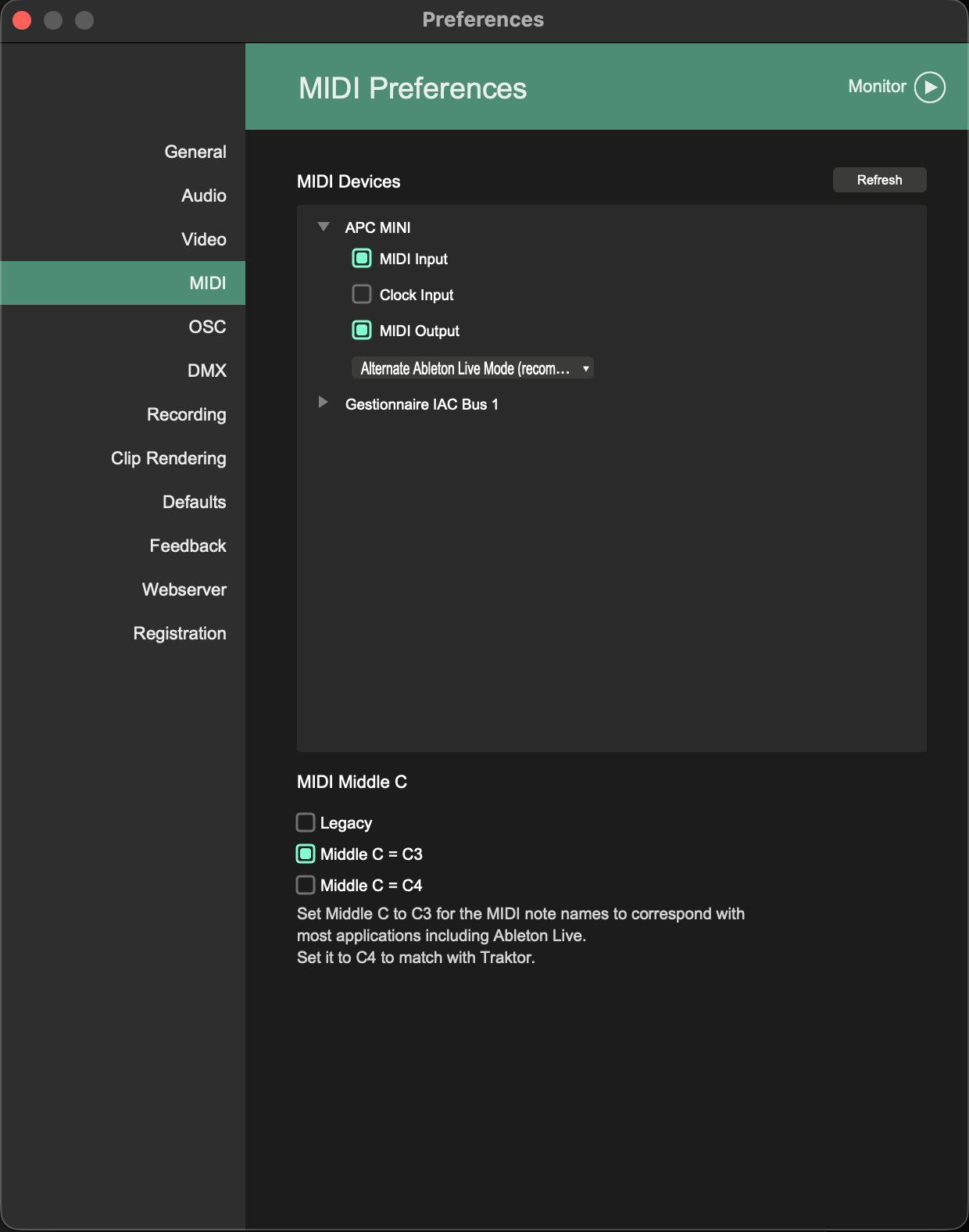Viewport: 969px width, 1232px height.
Task: Click the Monitor play icon
Action: coord(929,87)
